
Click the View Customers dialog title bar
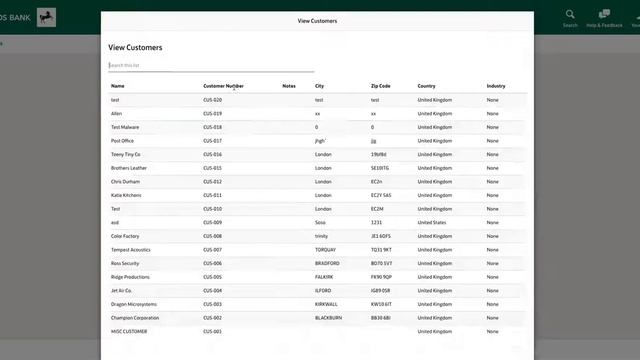(x=317, y=21)
